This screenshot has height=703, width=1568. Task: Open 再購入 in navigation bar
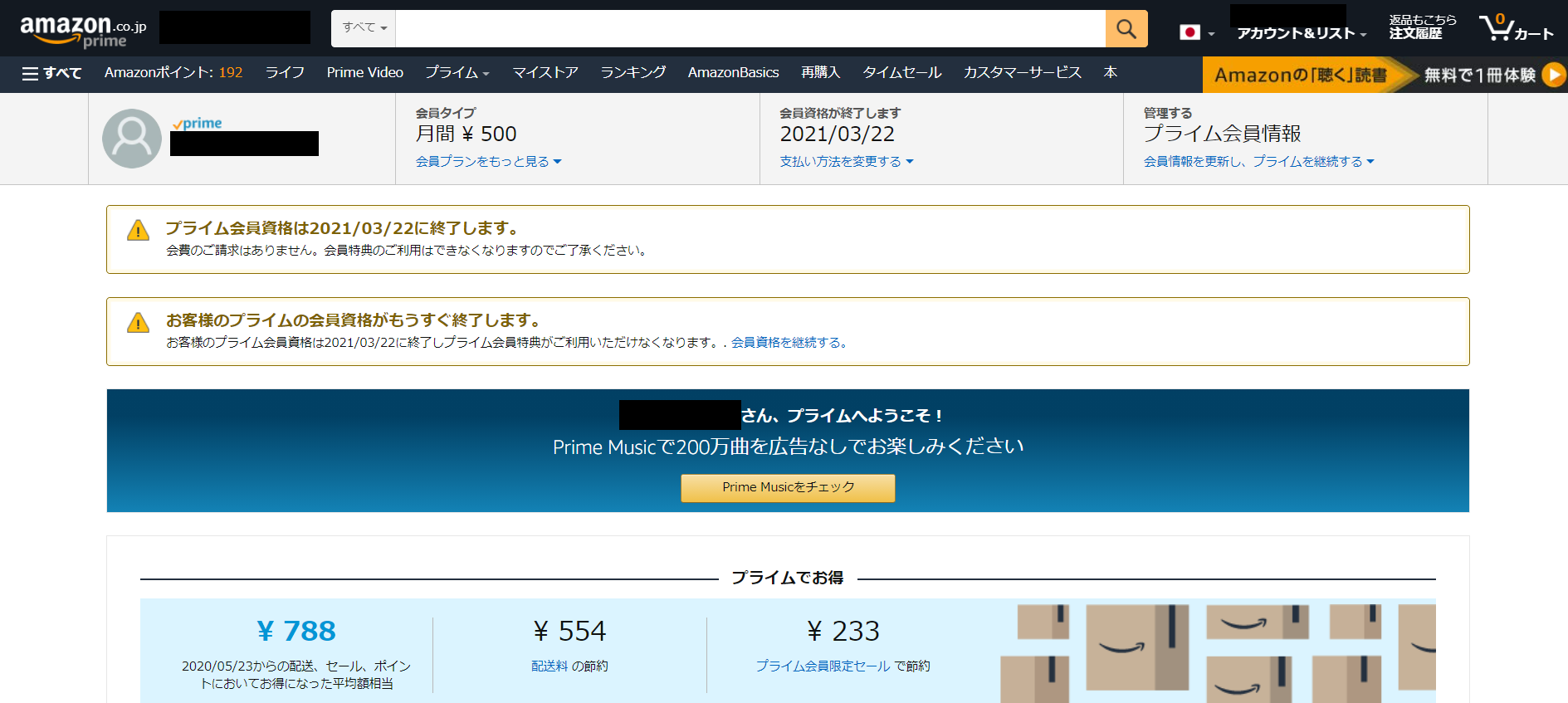821,73
